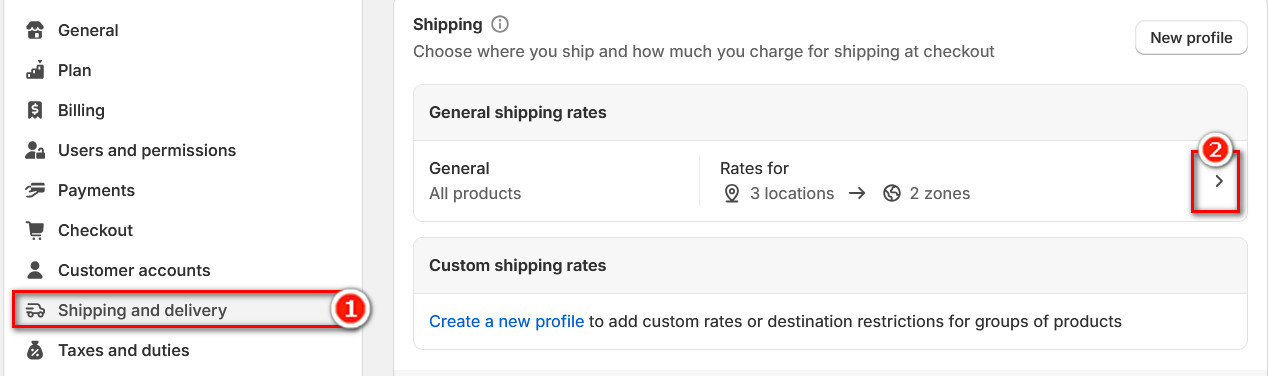1268x376 pixels.
Task: Click the General store icon
Action: pos(36,30)
